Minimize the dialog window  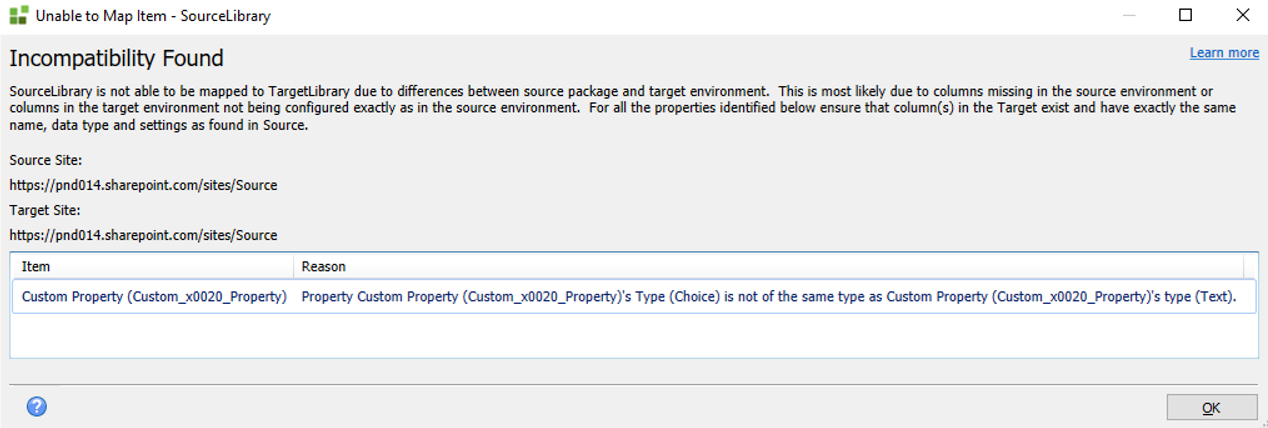click(x=1129, y=15)
